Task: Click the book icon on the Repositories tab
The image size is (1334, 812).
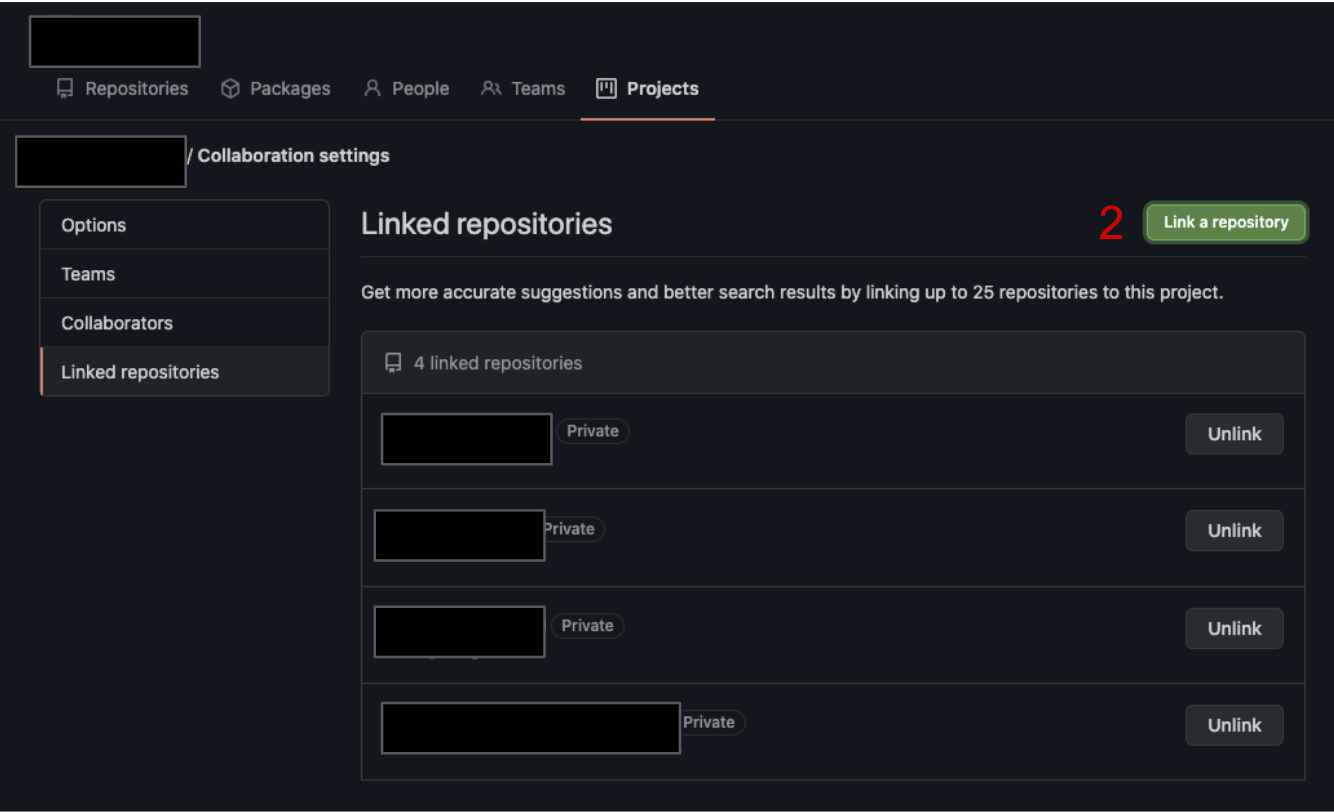Action: [x=65, y=89]
